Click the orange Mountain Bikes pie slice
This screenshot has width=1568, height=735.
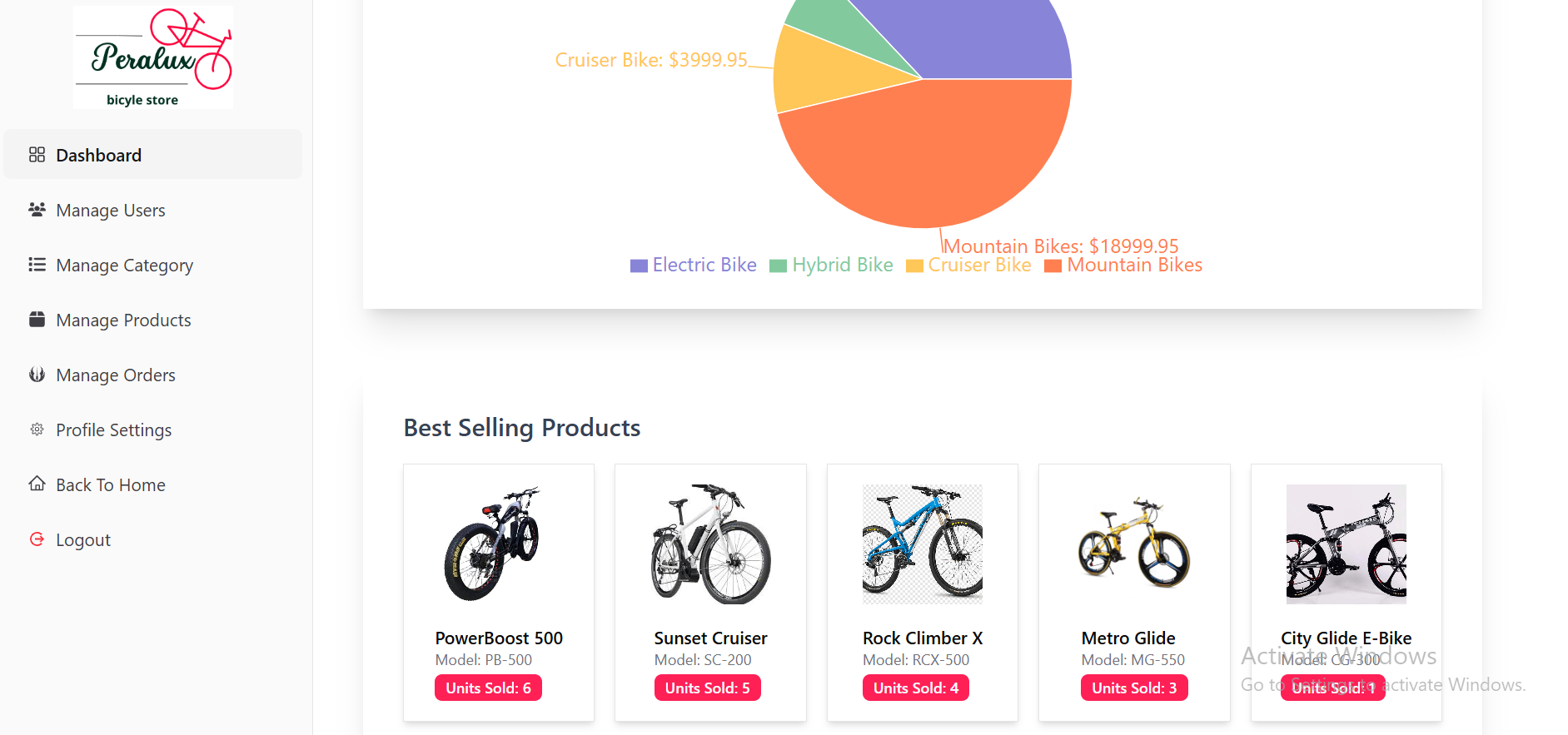924,158
